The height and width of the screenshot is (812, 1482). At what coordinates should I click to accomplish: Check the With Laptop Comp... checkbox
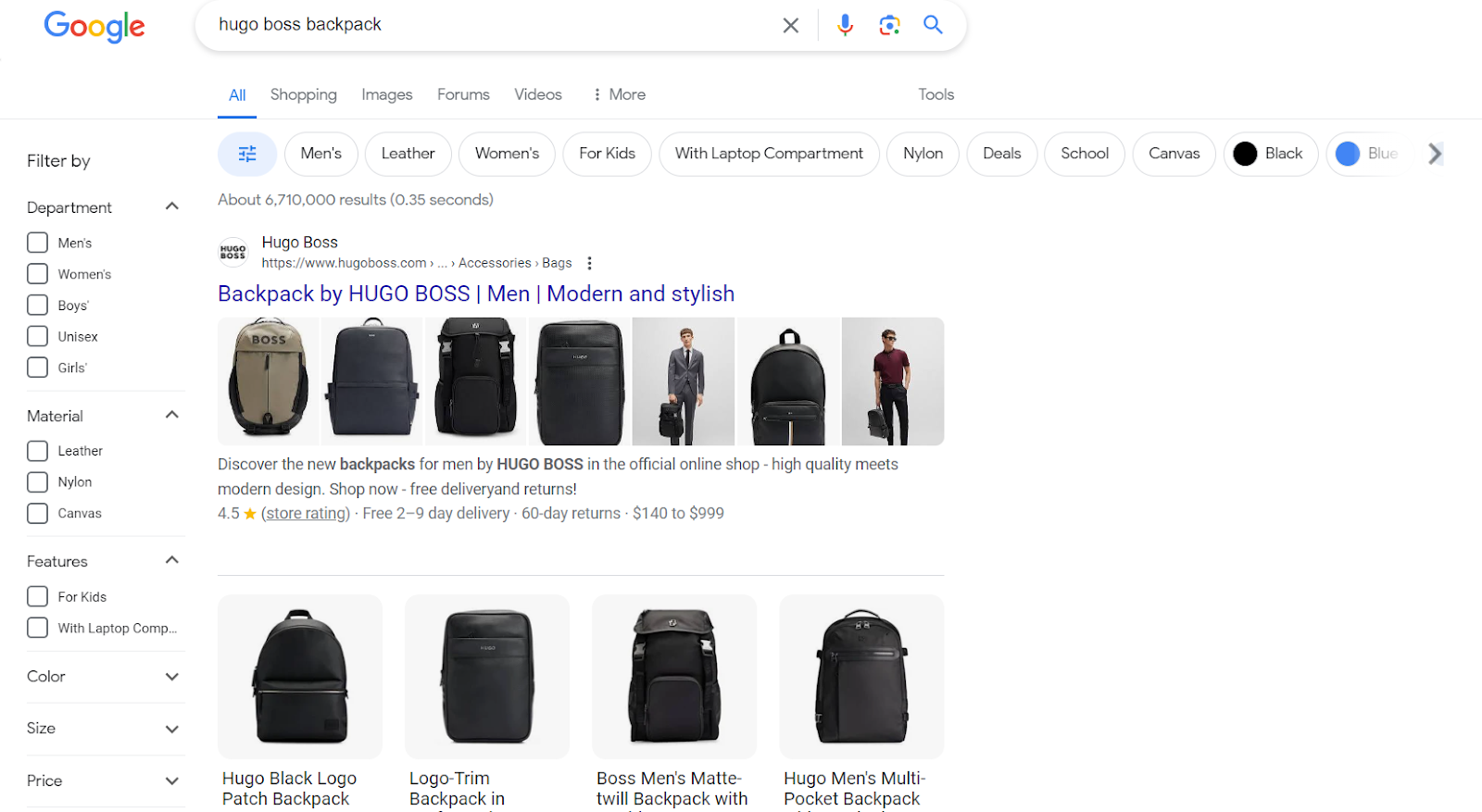(37, 628)
